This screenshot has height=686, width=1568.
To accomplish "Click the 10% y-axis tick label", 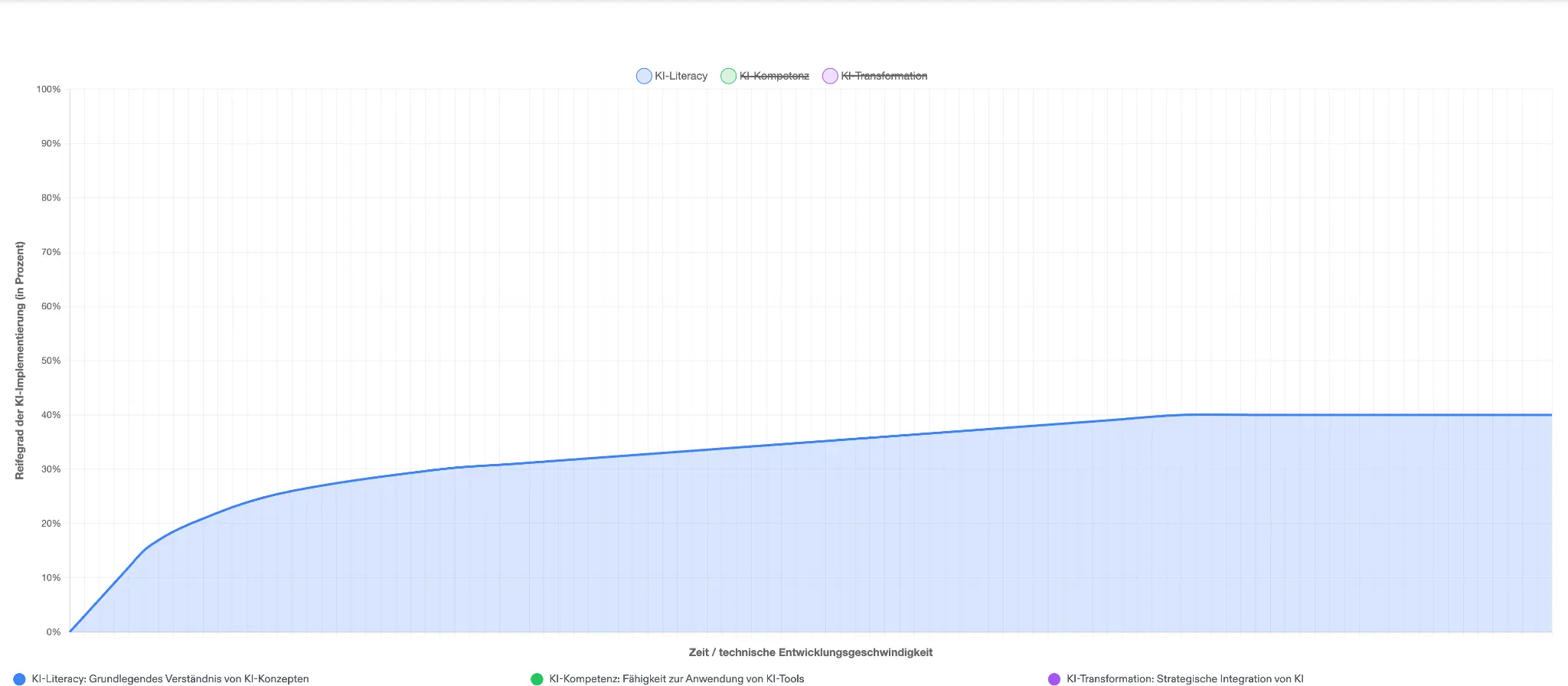I will (x=51, y=578).
